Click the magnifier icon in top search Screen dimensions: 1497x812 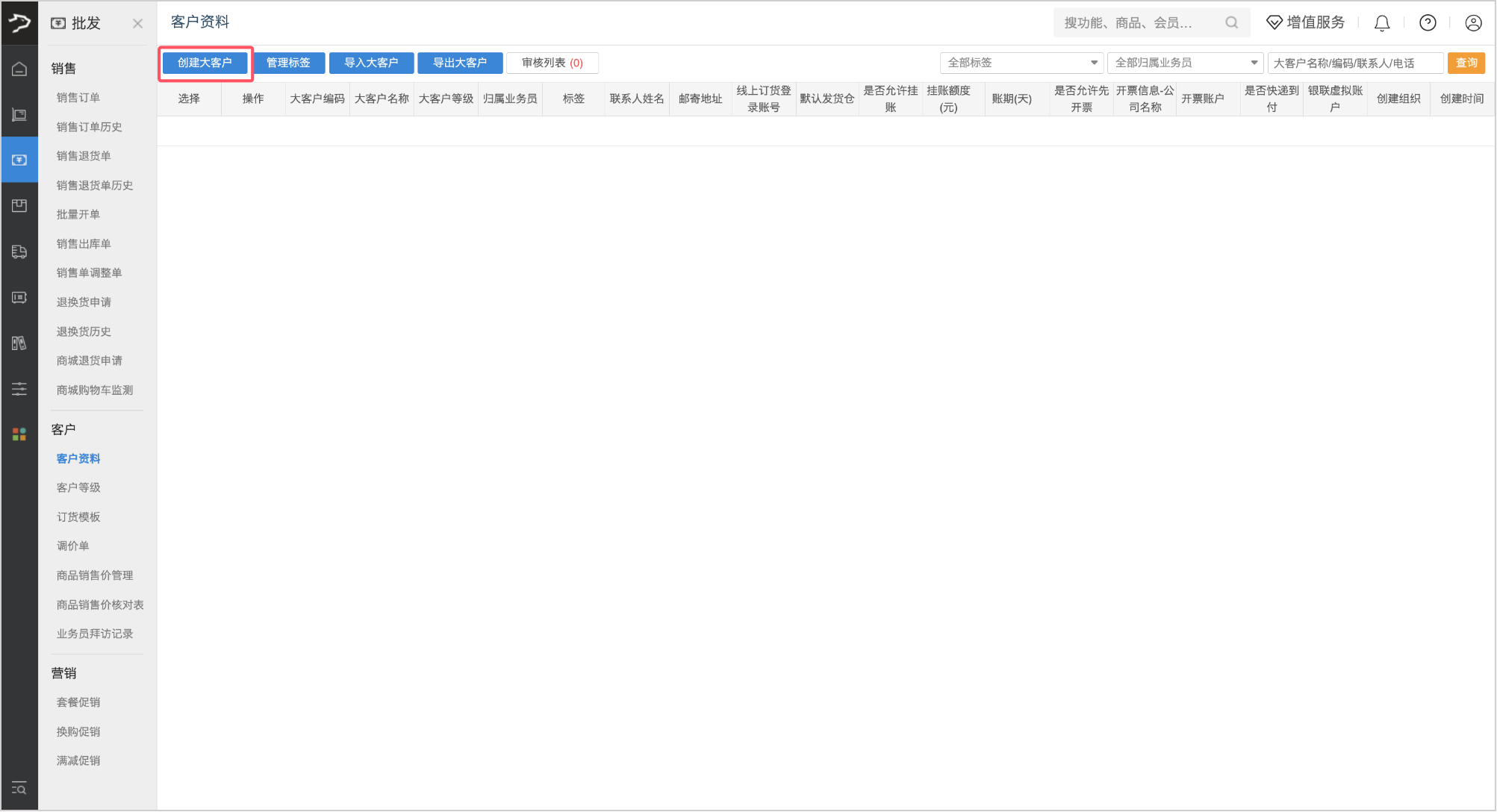coord(1231,23)
